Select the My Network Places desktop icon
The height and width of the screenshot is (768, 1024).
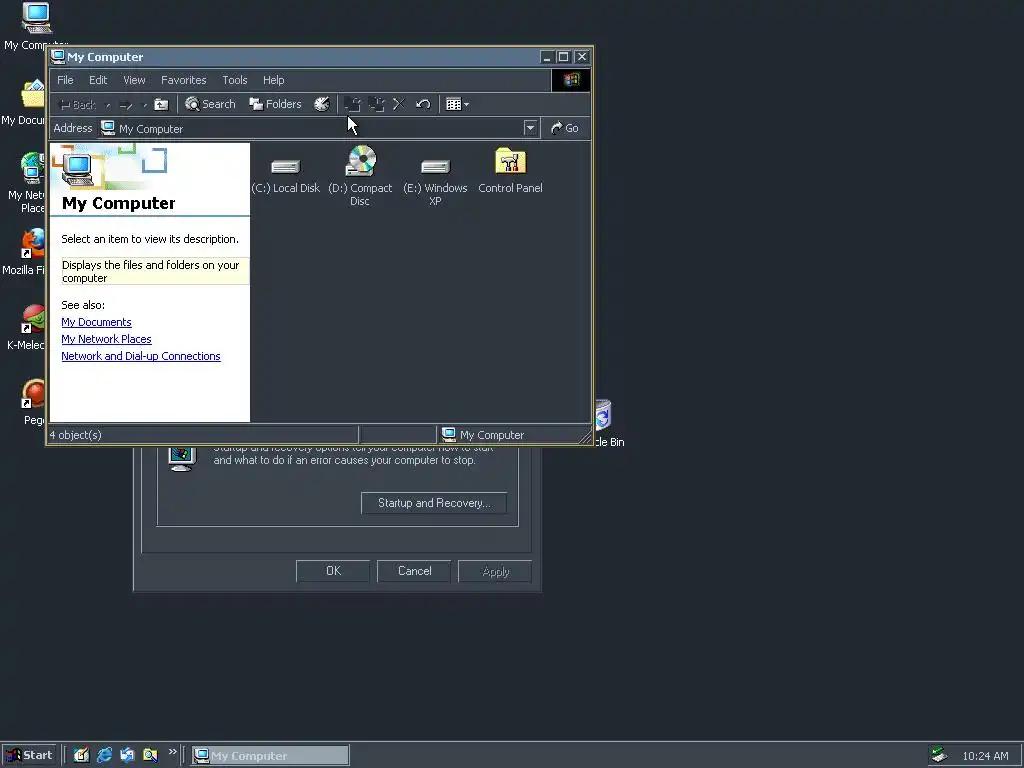27,182
